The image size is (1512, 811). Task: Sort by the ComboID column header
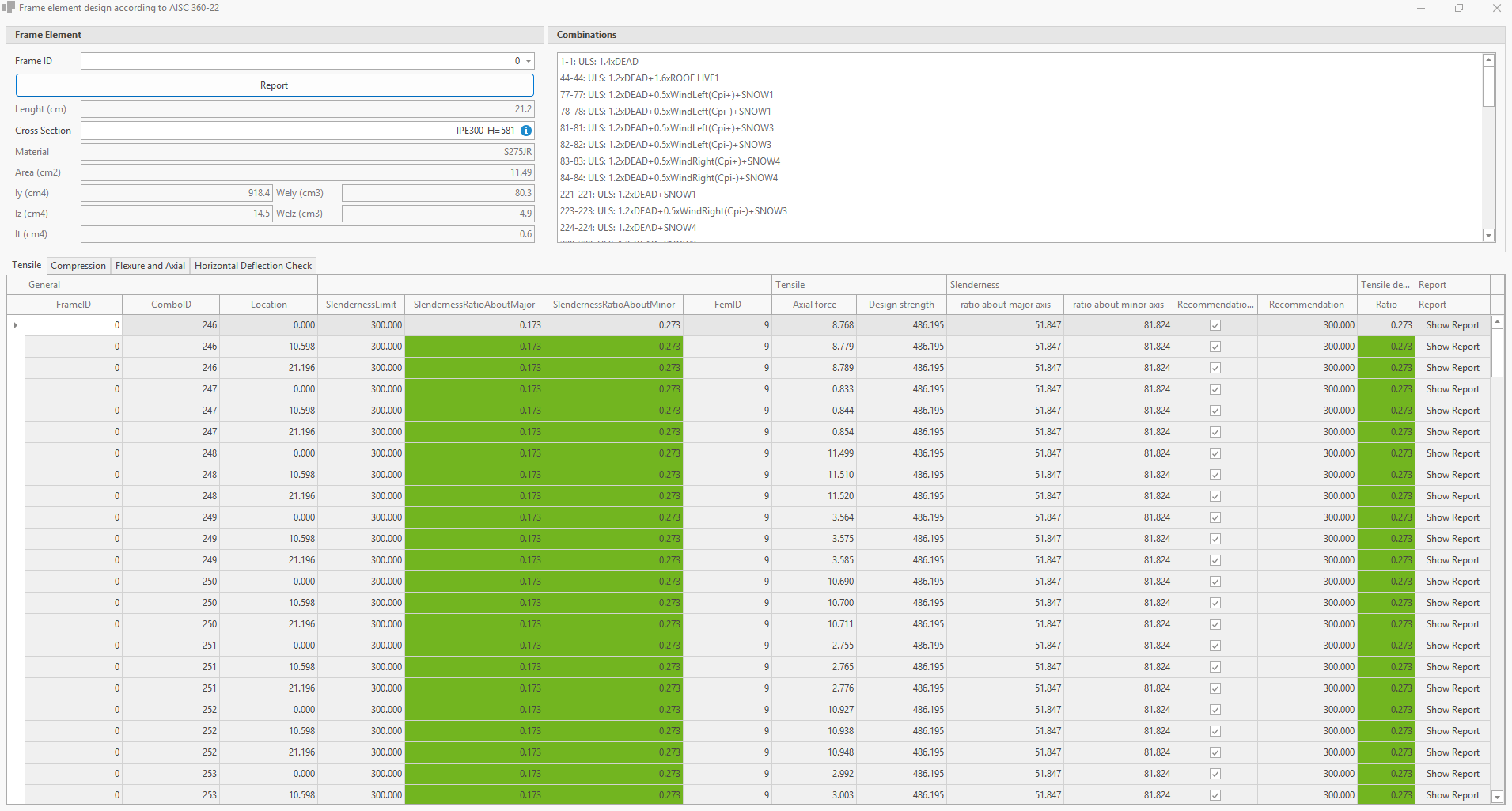(171, 305)
